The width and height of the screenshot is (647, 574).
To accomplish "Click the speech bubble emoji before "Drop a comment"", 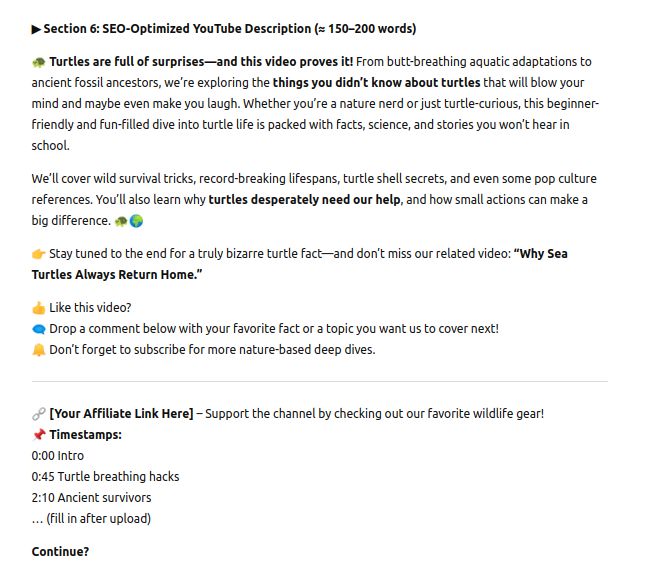I will click(x=38, y=329).
